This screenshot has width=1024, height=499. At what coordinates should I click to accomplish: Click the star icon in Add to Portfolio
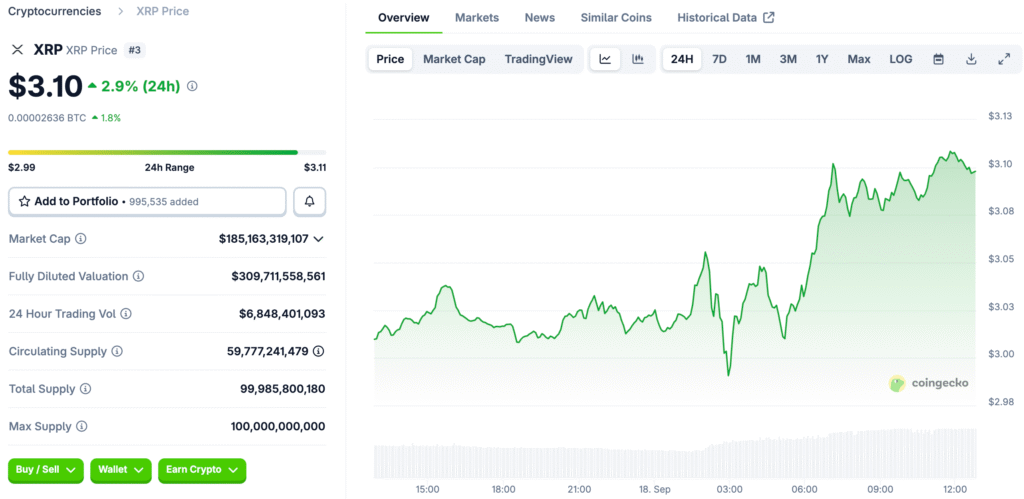(x=24, y=202)
